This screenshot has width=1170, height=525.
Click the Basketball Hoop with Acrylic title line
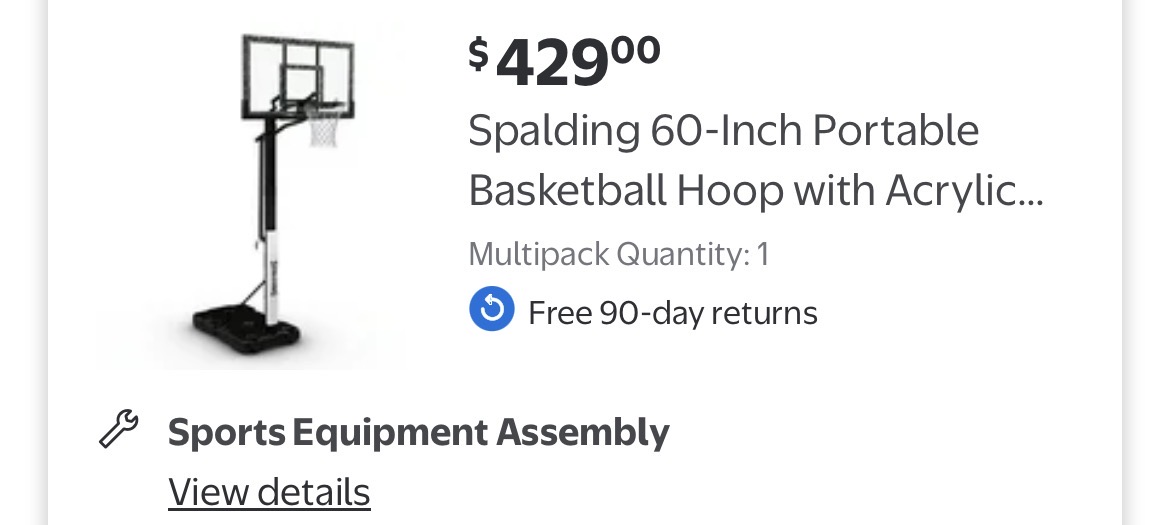(x=740, y=190)
